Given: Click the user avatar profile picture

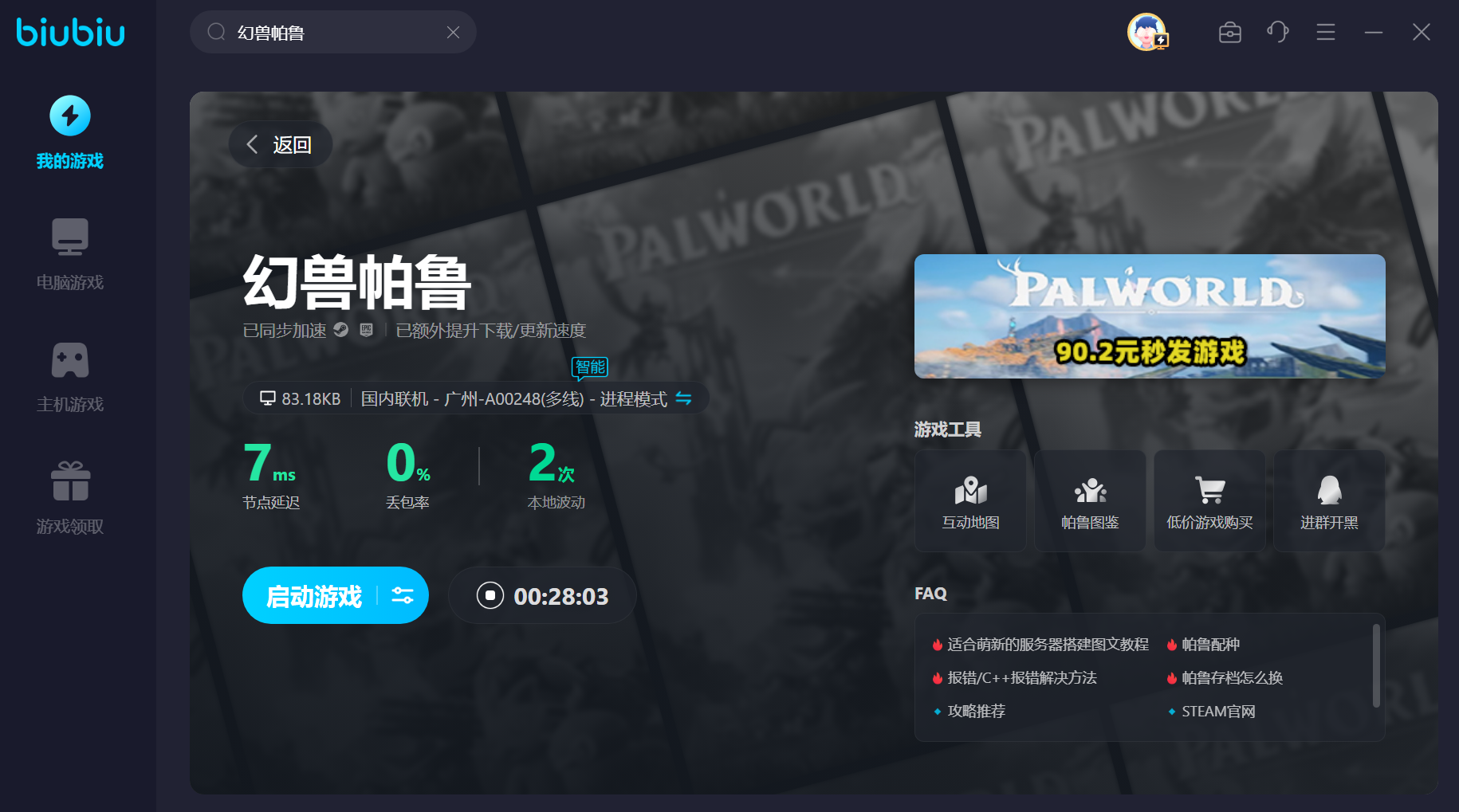Looking at the screenshot, I should (1146, 33).
